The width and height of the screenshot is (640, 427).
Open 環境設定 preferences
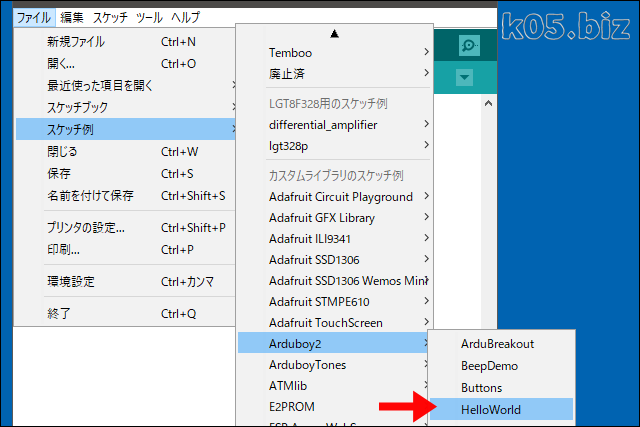[x=125, y=282]
